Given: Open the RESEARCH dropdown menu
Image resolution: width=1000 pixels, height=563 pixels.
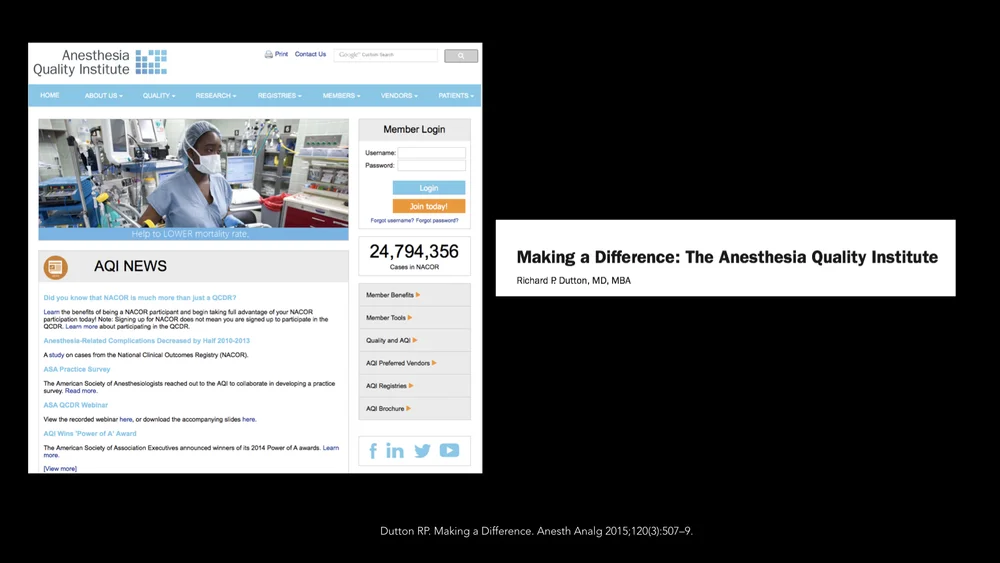Looking at the screenshot, I should [216, 96].
